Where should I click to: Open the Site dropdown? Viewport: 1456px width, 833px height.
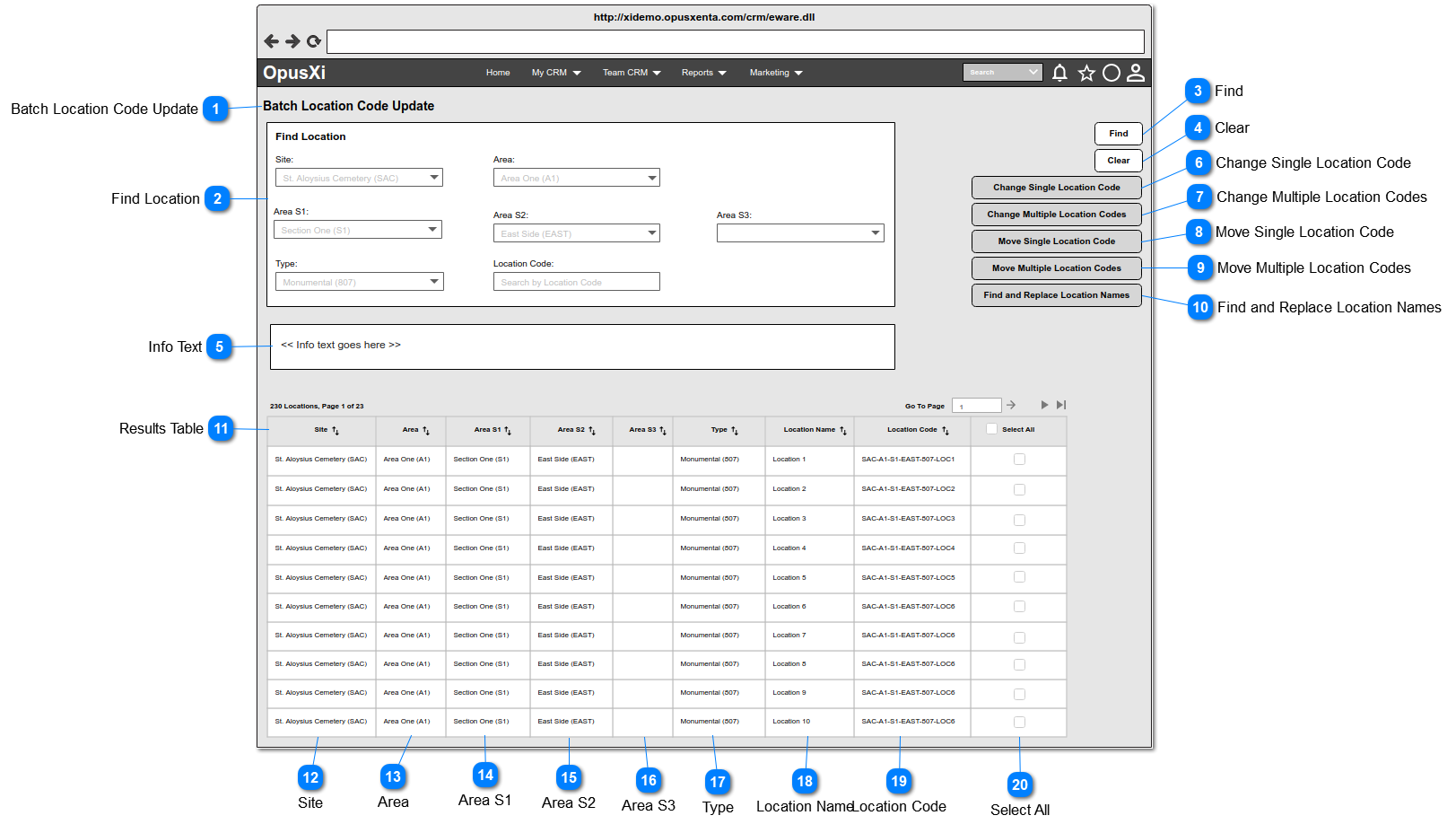click(359, 178)
